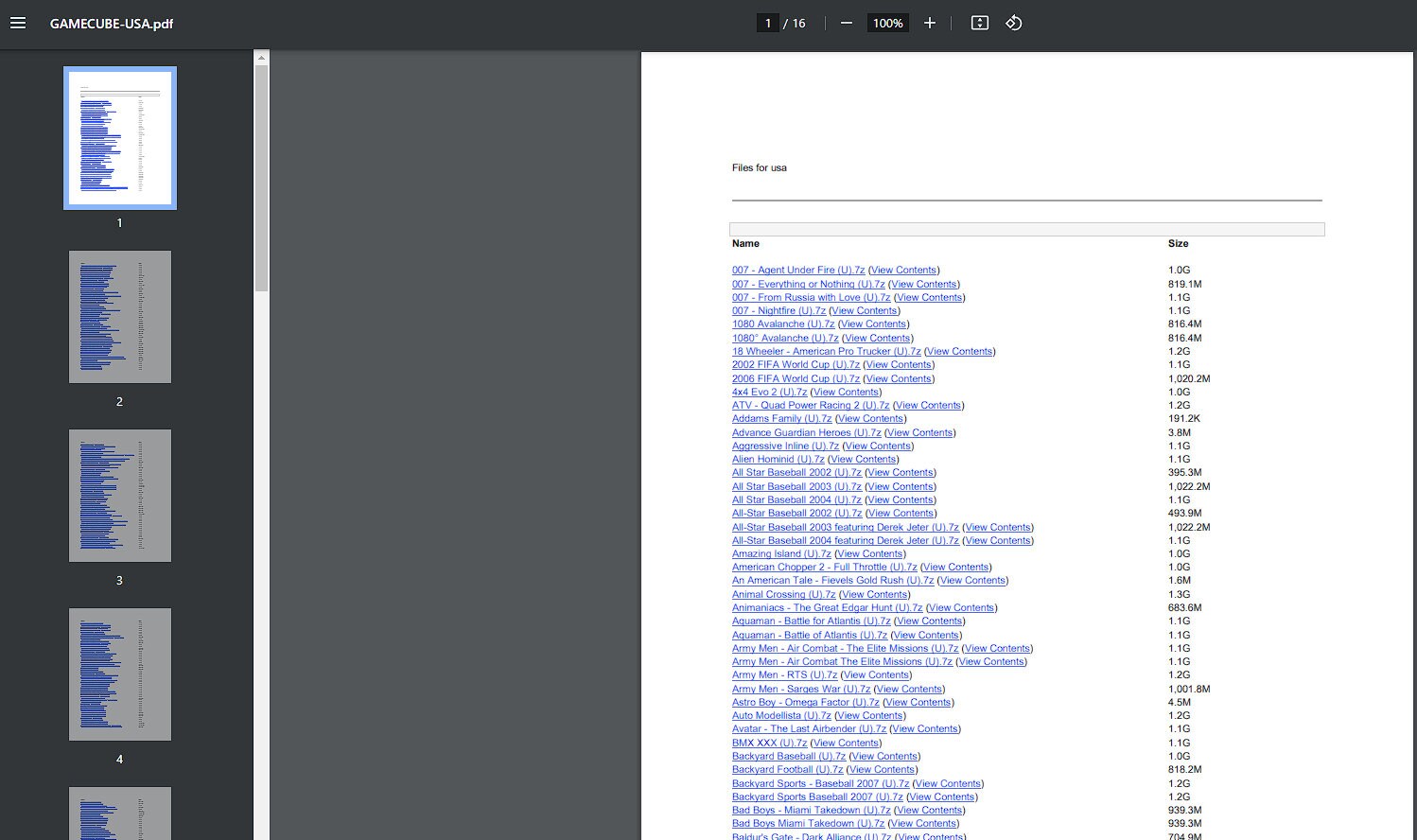Select the 683.6M size of Animaniacs
Screen dimensions: 1417x840
[1185, 607]
